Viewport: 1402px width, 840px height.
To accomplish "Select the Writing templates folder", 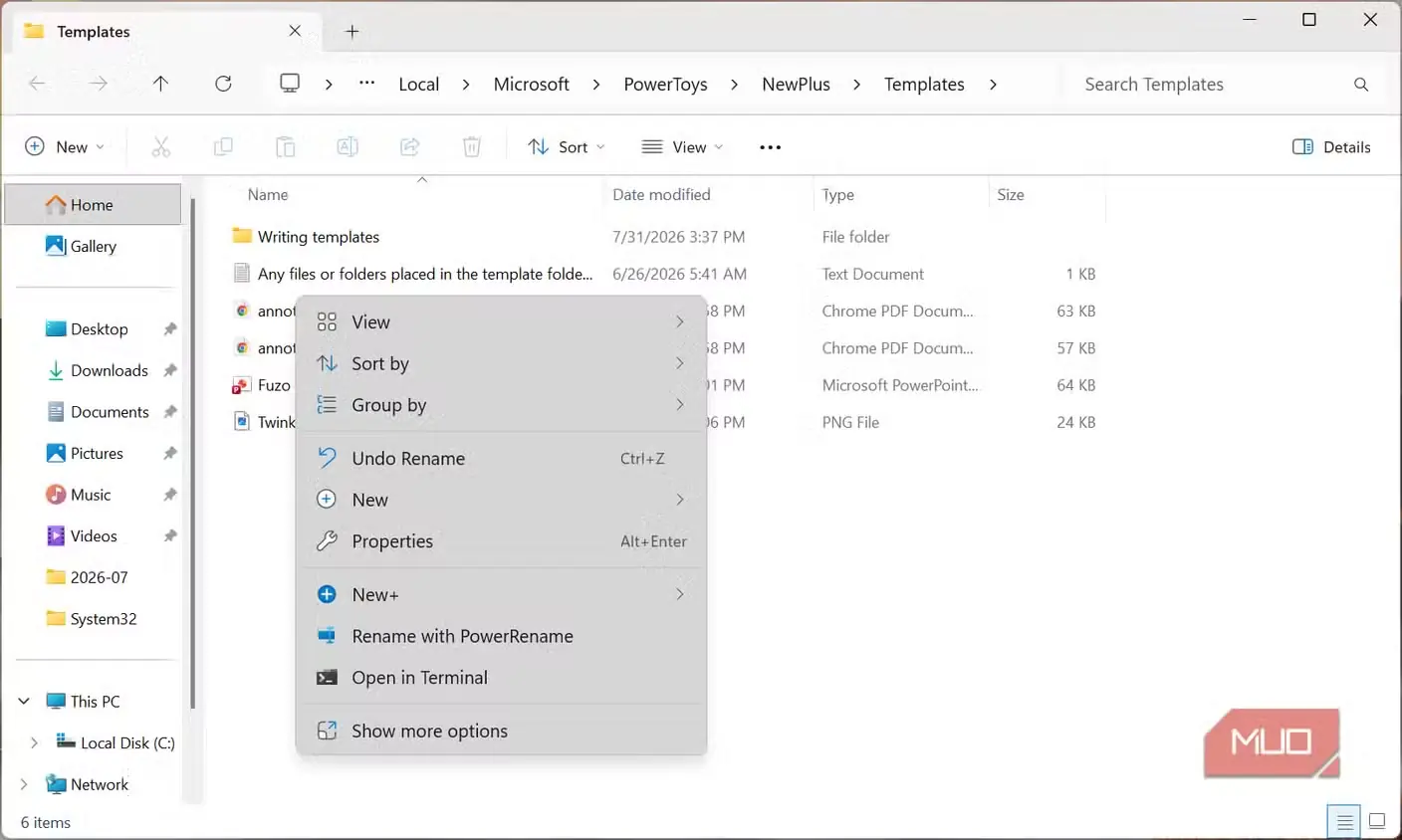I will click(x=318, y=237).
